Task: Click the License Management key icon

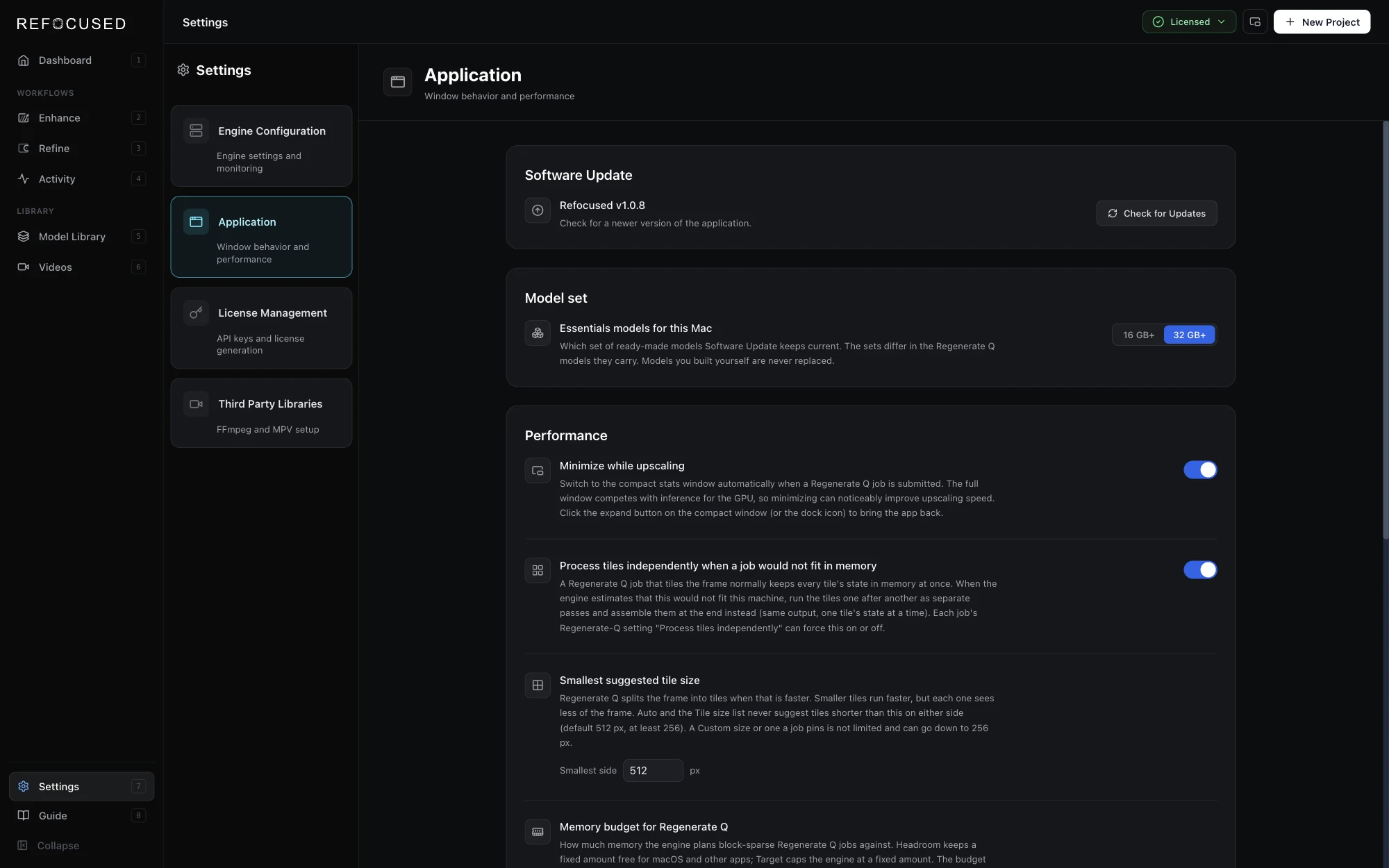Action: click(x=197, y=312)
